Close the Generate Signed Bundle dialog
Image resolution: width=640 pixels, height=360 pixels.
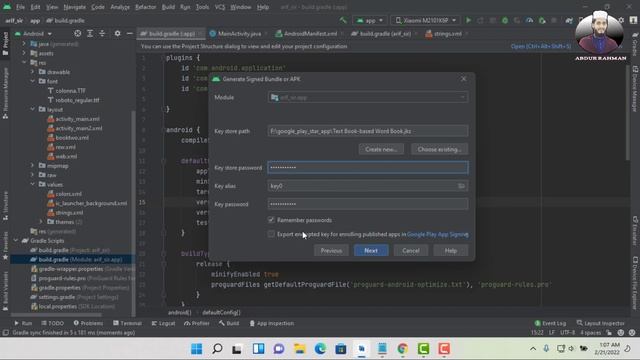tap(463, 79)
